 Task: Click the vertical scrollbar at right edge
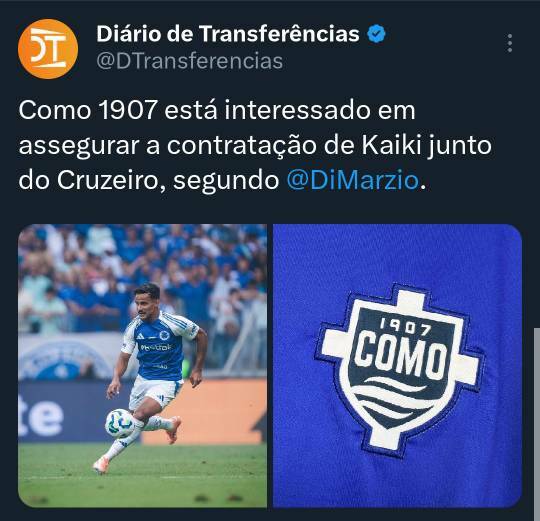pos(537,424)
